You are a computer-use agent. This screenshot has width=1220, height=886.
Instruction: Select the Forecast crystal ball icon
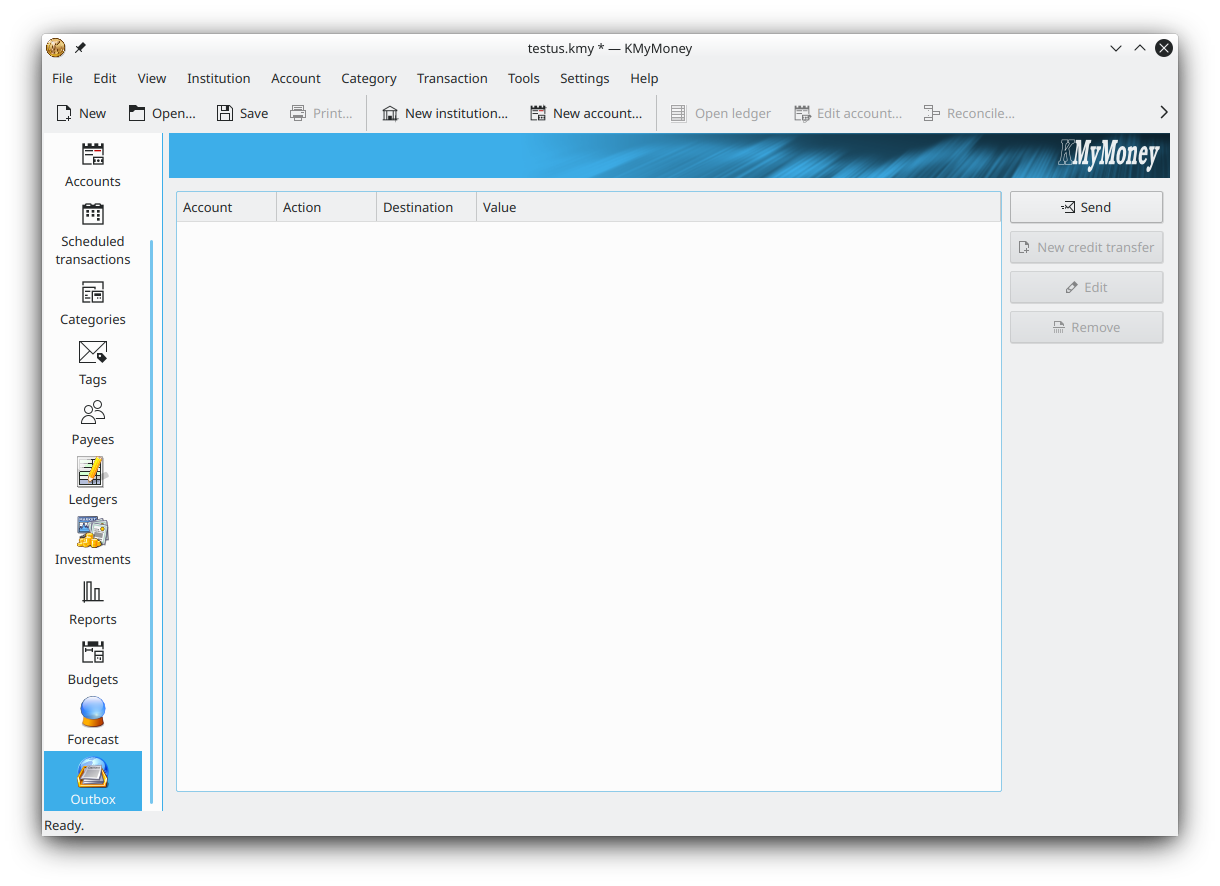pos(93,713)
